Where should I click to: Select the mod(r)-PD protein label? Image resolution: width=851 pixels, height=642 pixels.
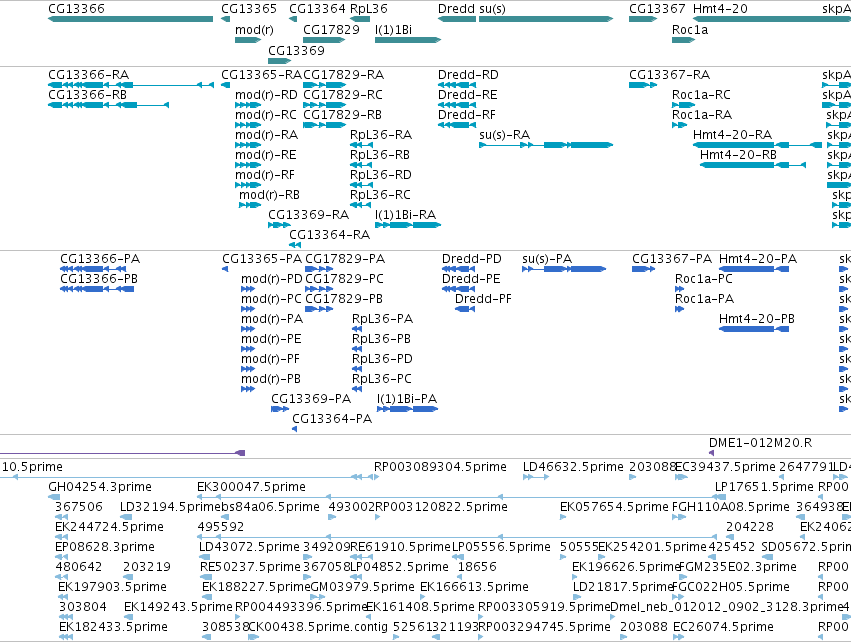[271, 278]
